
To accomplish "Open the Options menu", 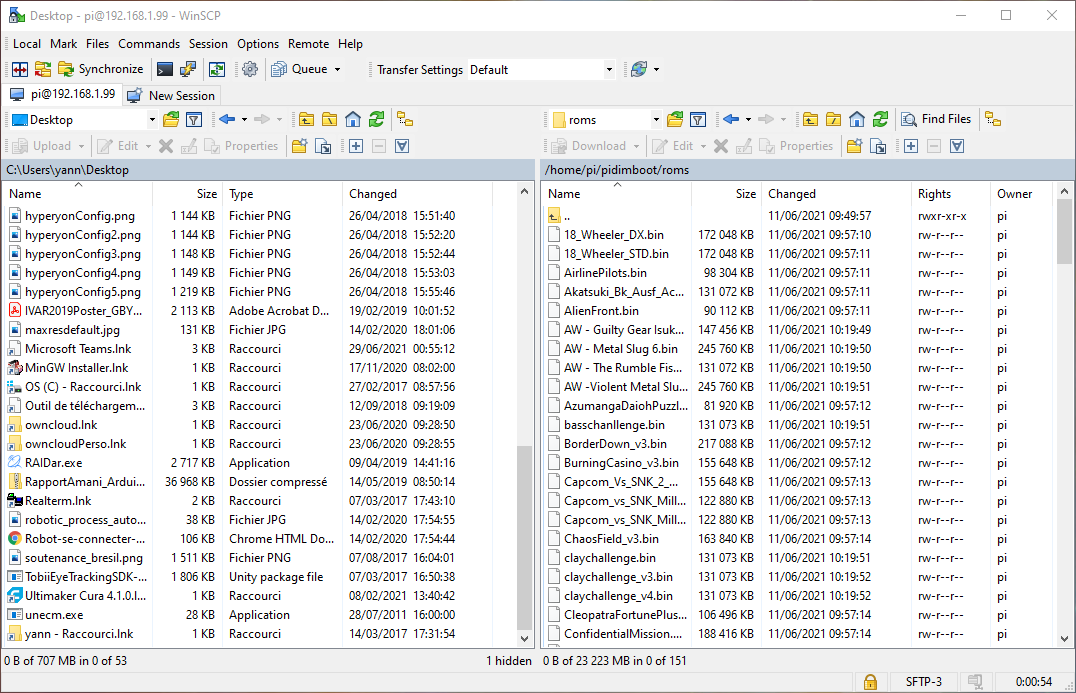I will click(258, 44).
